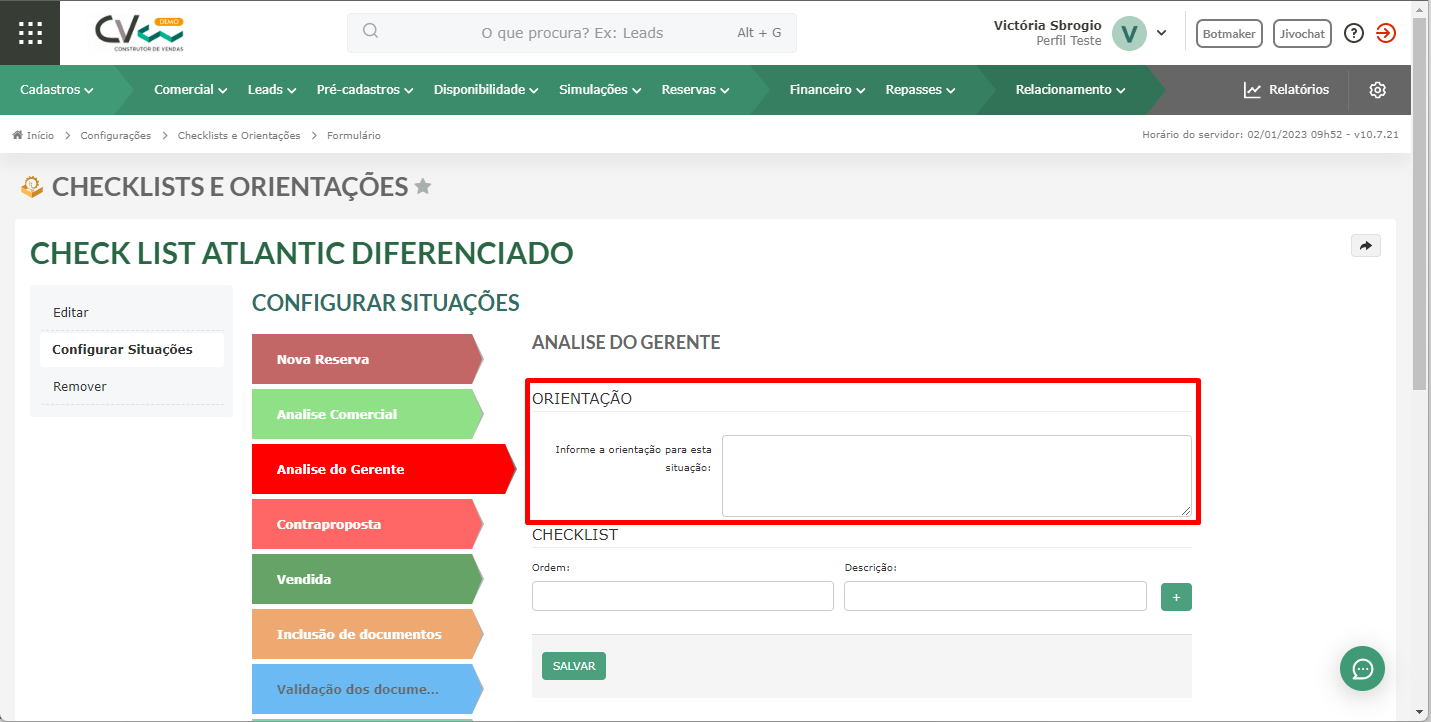The width and height of the screenshot is (1431, 722).
Task: Select the Contraproposta situation
Action: (367, 524)
